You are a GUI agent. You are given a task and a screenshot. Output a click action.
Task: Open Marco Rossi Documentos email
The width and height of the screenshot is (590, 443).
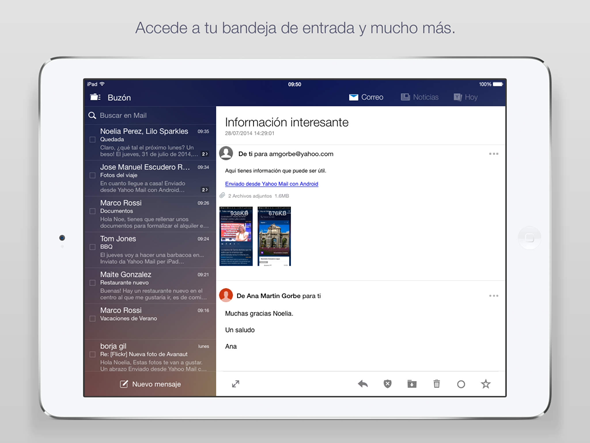point(150,214)
